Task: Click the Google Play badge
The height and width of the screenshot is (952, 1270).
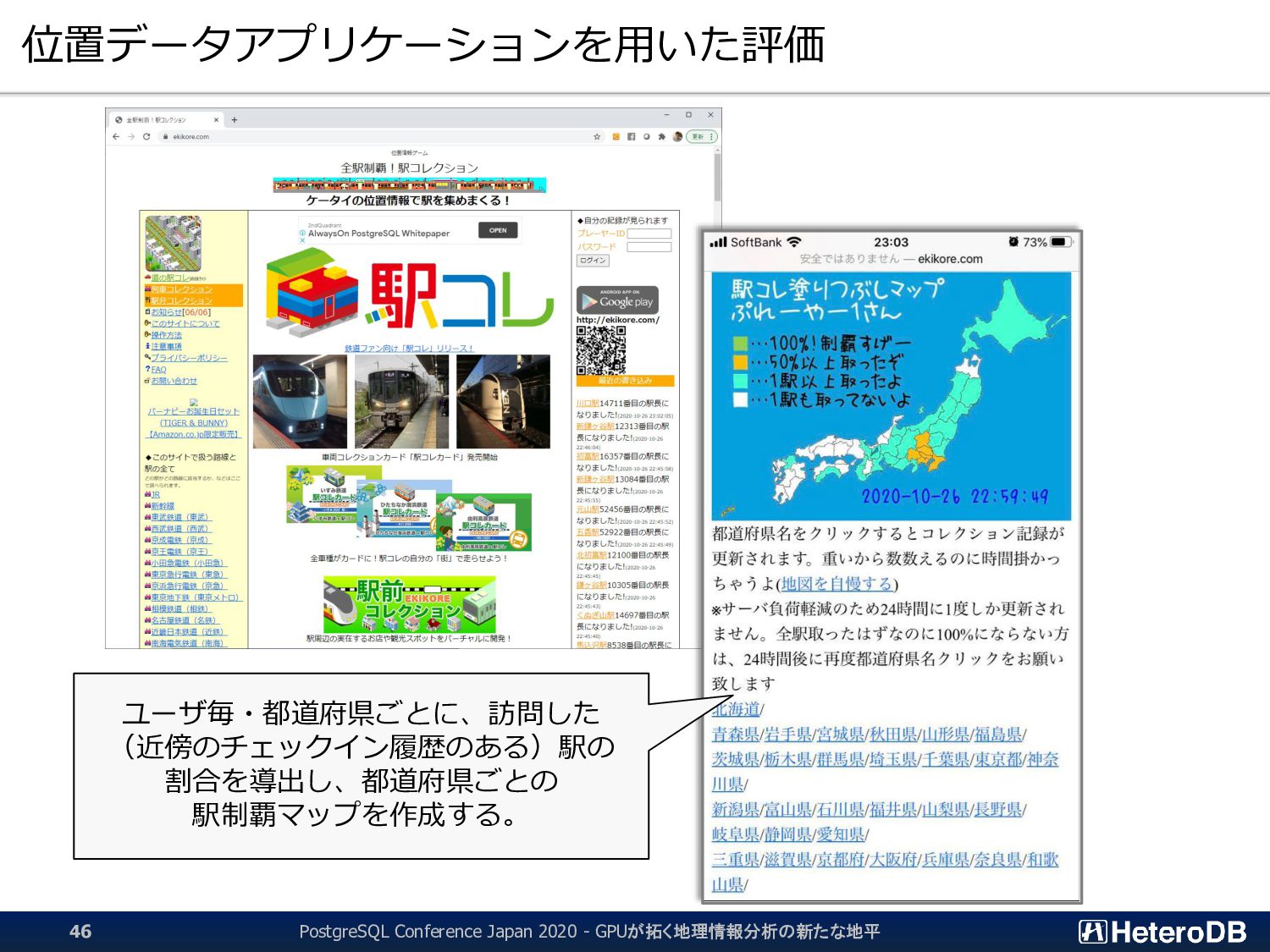Action: pos(617,300)
